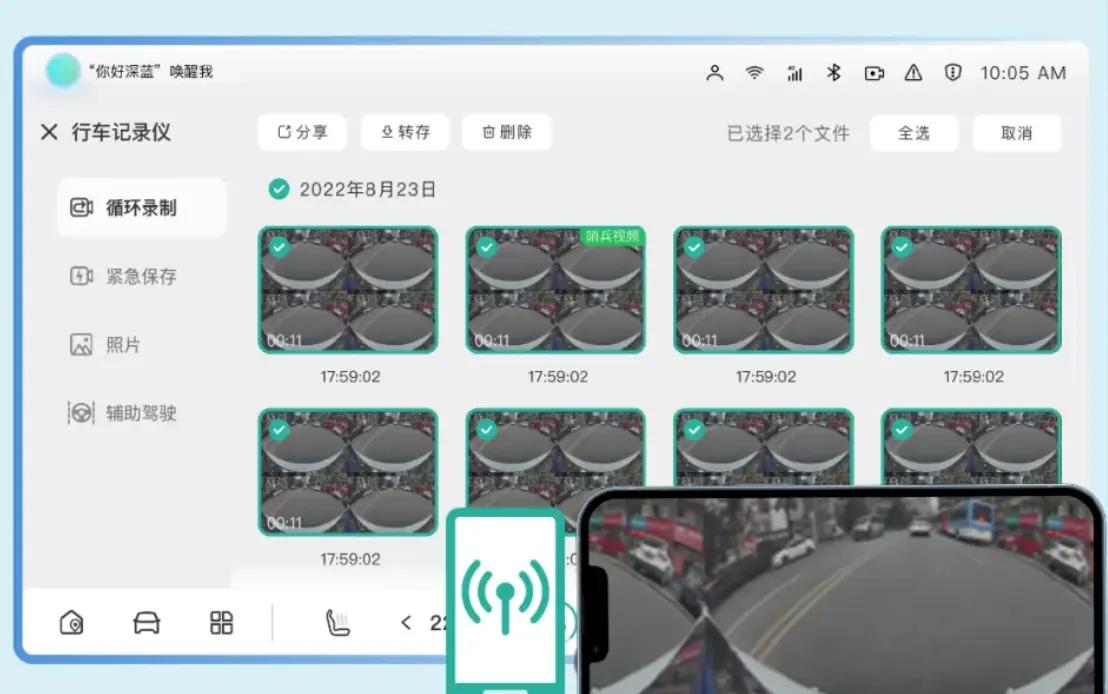Close the 行车记录仪 panel with X

coord(49,131)
